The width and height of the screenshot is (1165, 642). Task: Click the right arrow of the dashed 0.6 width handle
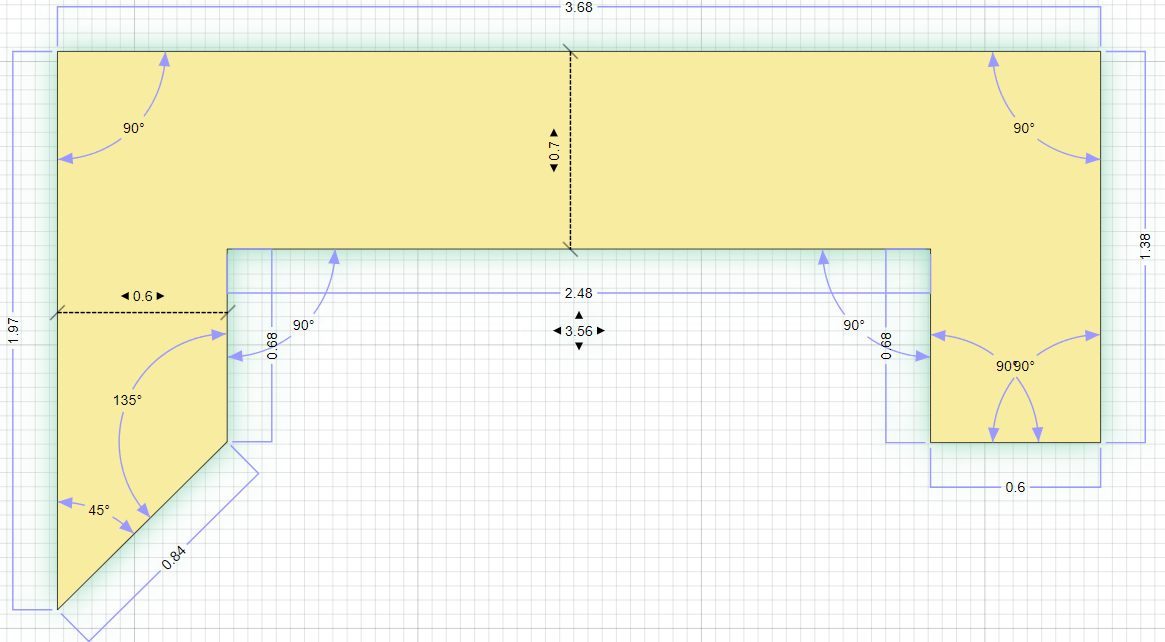coord(160,296)
